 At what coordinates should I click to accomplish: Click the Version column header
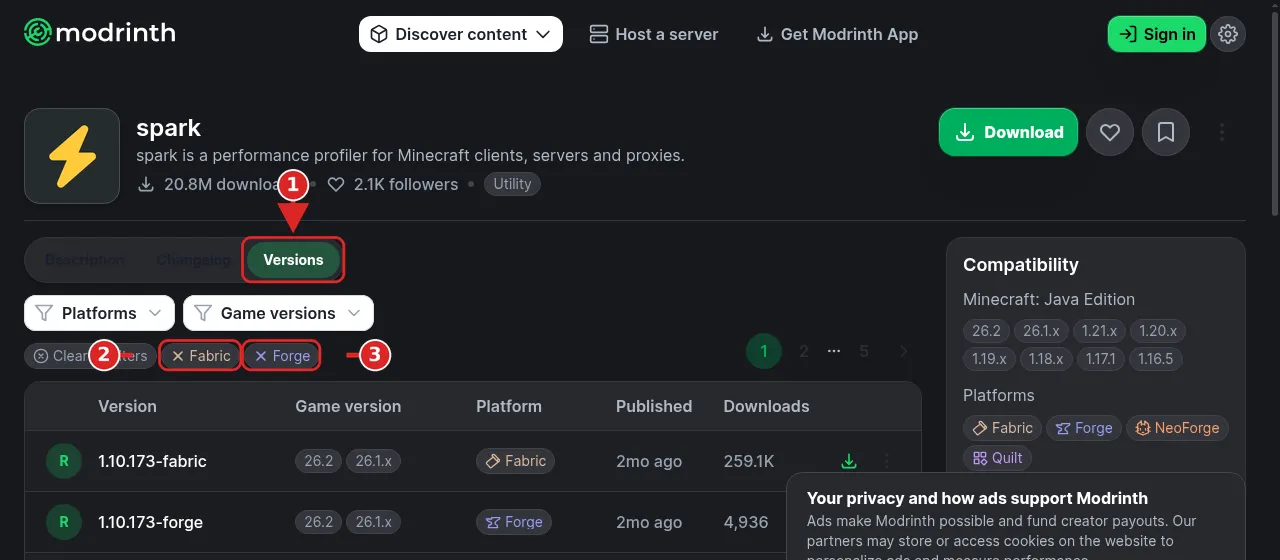[127, 406]
